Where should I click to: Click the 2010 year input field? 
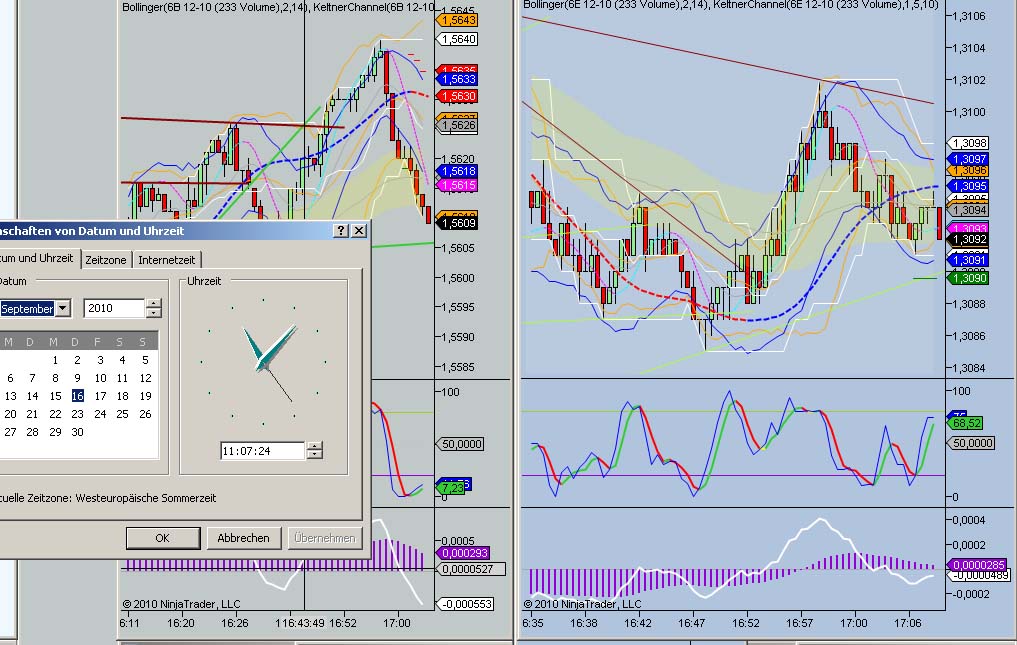click(x=114, y=308)
